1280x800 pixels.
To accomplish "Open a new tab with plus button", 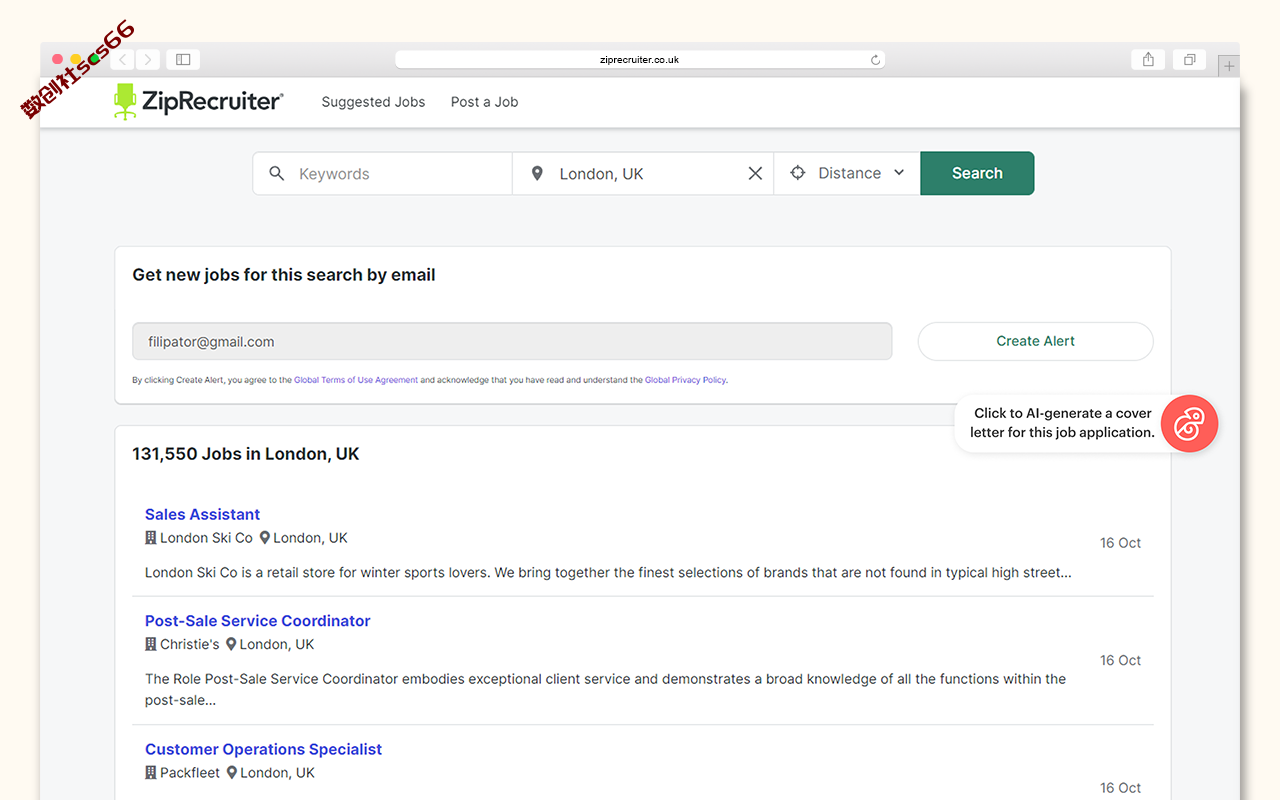I will point(1229,66).
